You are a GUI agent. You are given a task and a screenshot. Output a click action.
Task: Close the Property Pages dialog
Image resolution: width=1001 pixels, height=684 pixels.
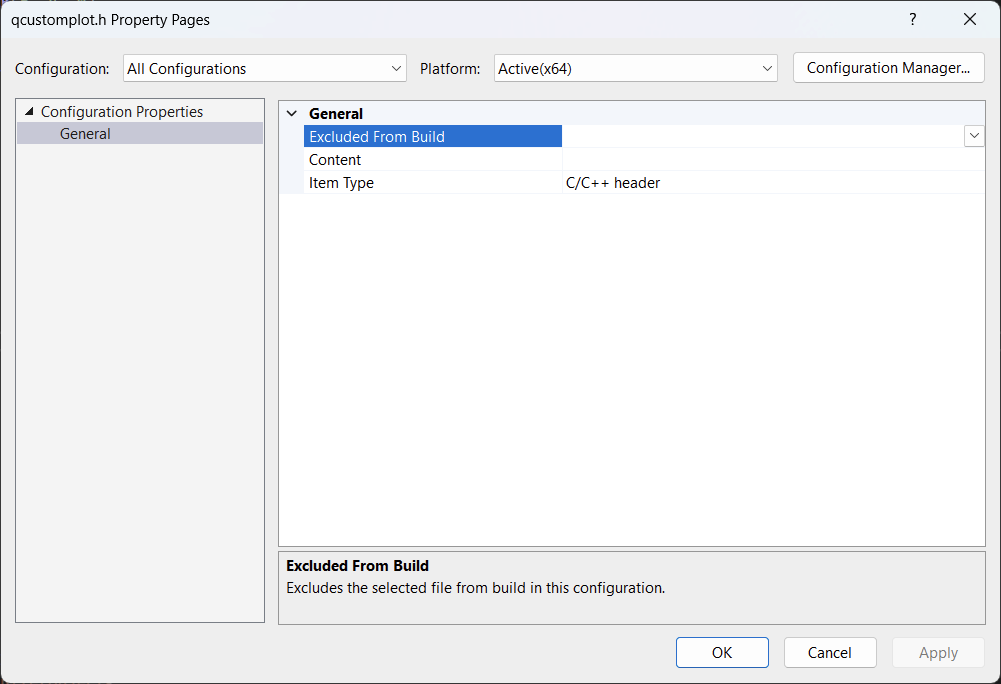(x=969, y=20)
